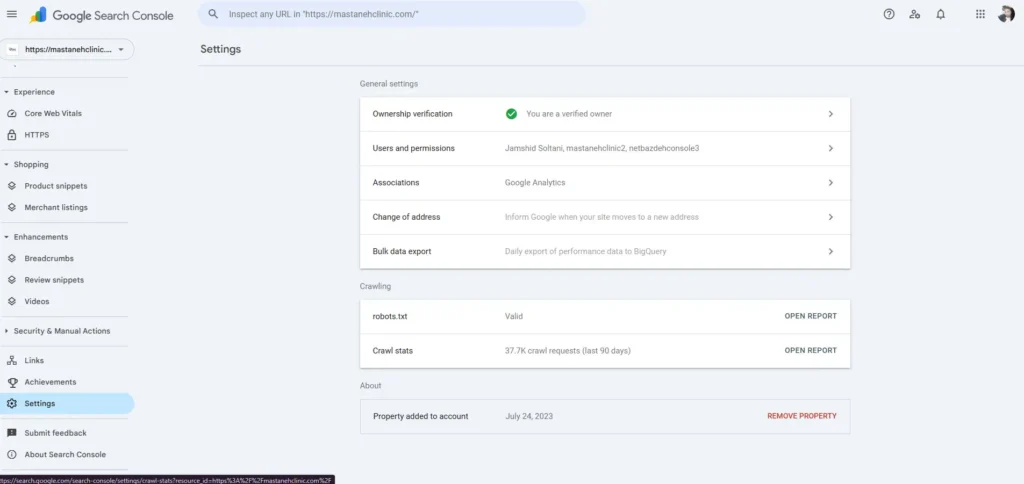Image resolution: width=1024 pixels, height=484 pixels.
Task: Open the Google apps grid
Action: pyautogui.click(x=979, y=15)
